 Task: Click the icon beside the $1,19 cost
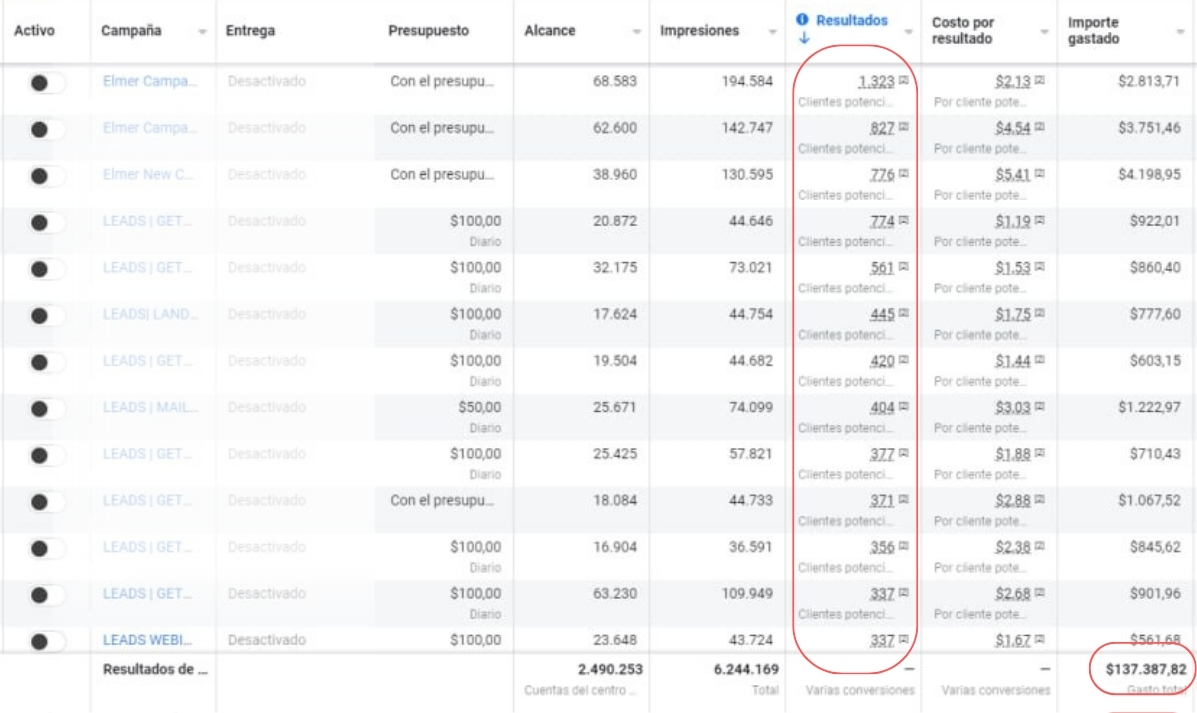1040,222
